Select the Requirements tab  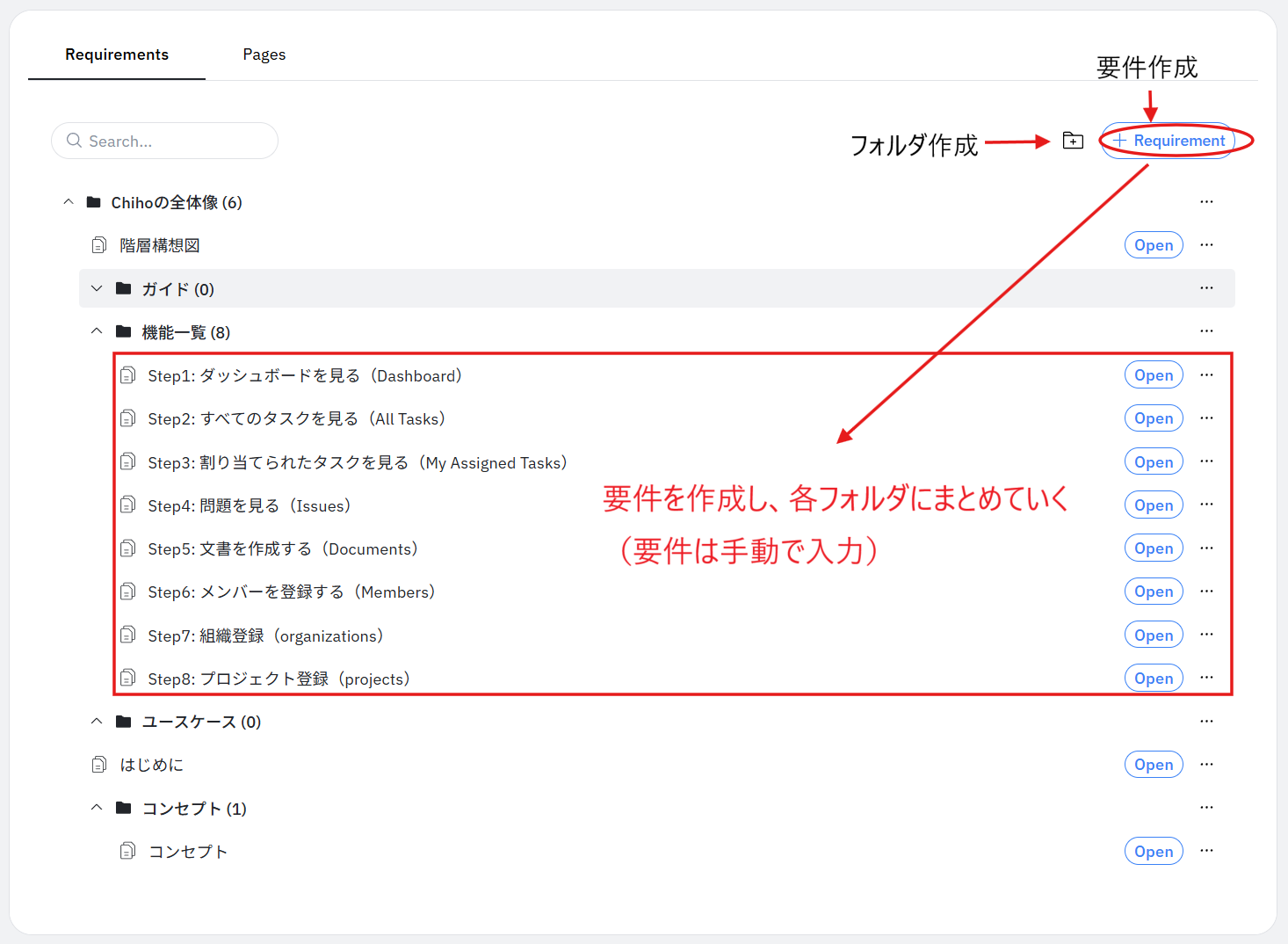(x=117, y=54)
